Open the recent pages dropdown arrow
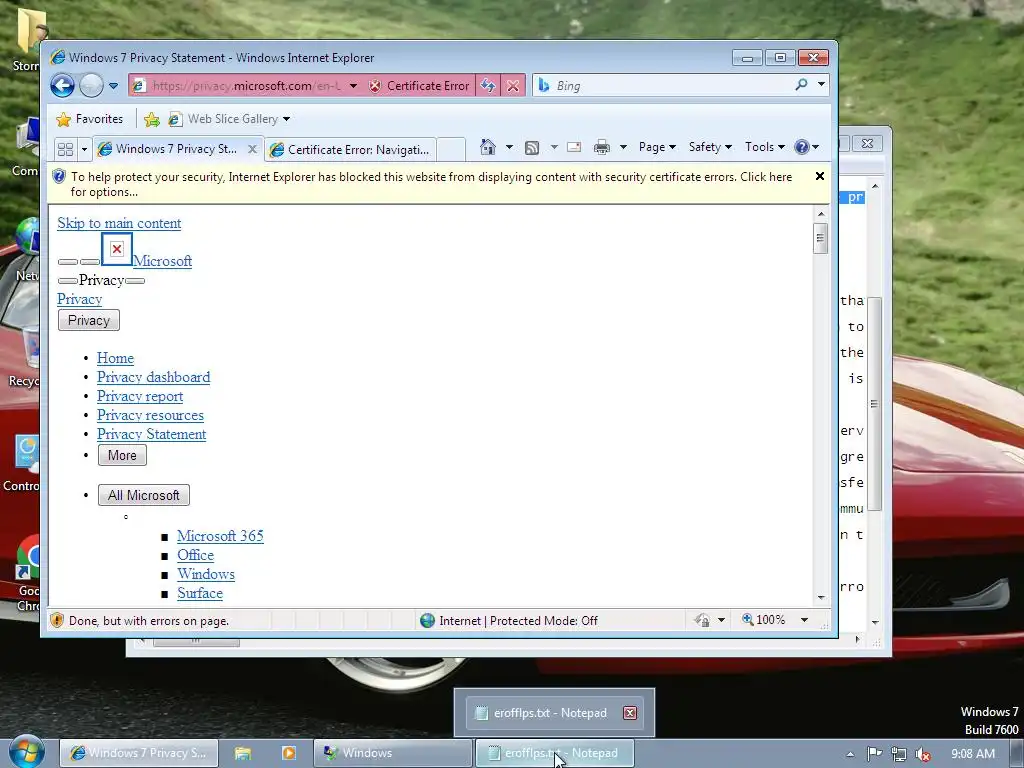Image resolution: width=1024 pixels, height=768 pixels. [x=113, y=86]
